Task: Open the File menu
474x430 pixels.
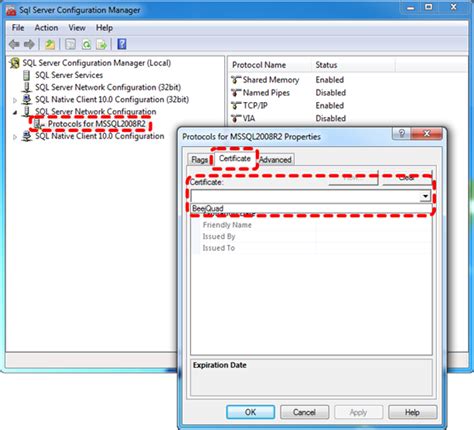Action: point(18,28)
